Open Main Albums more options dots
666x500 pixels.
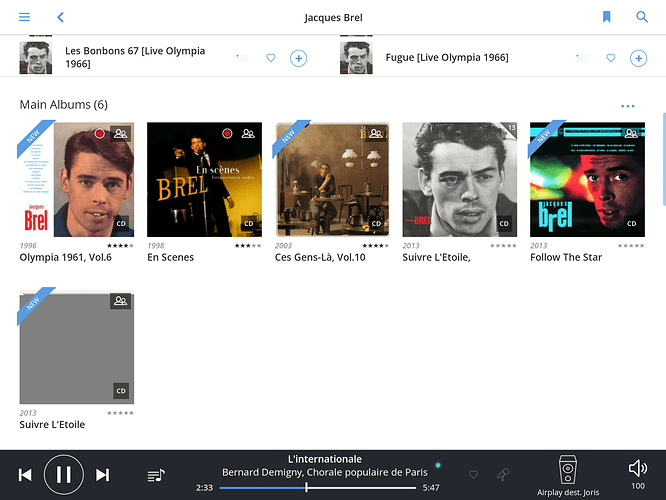click(628, 106)
